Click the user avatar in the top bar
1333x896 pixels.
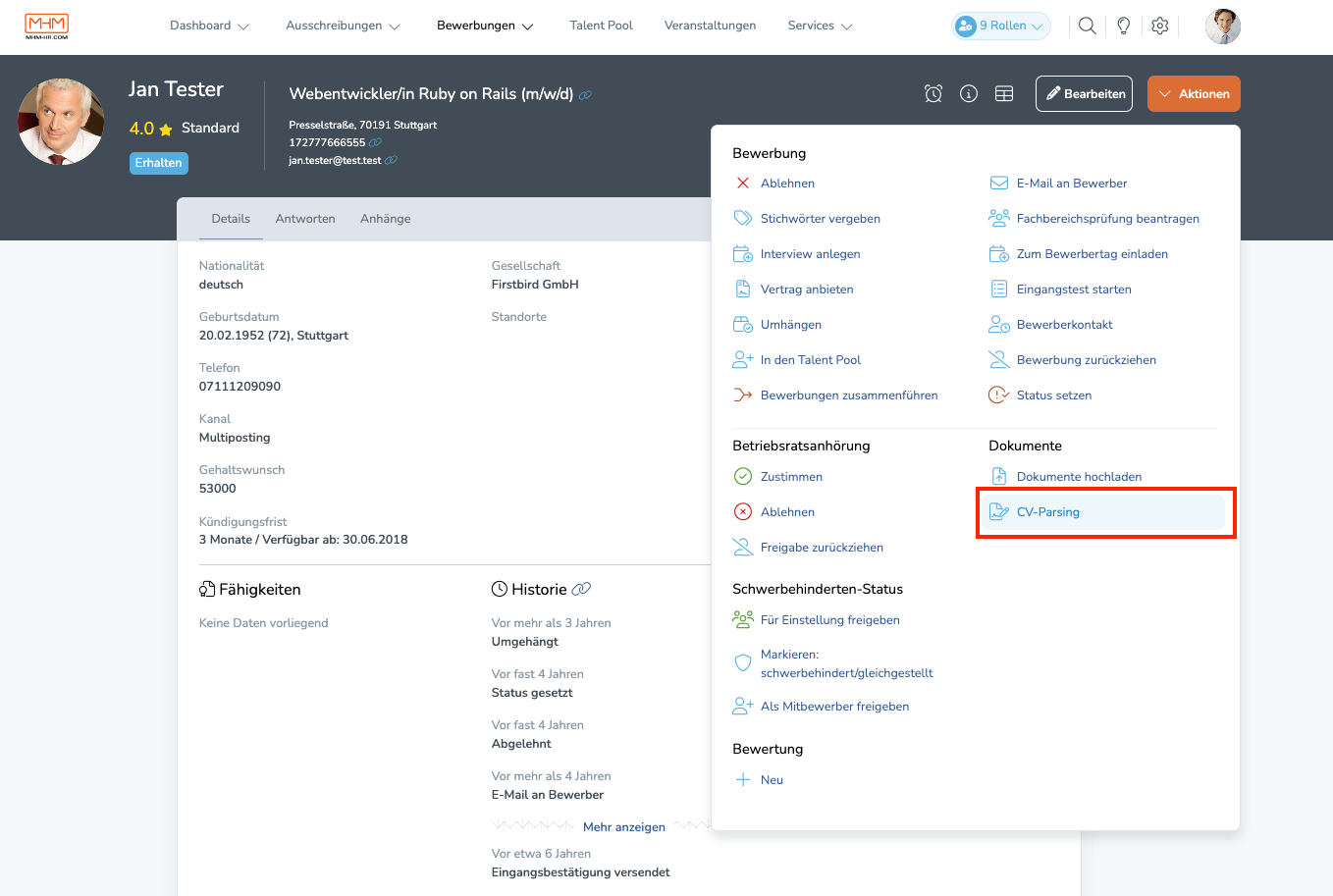[x=1223, y=26]
